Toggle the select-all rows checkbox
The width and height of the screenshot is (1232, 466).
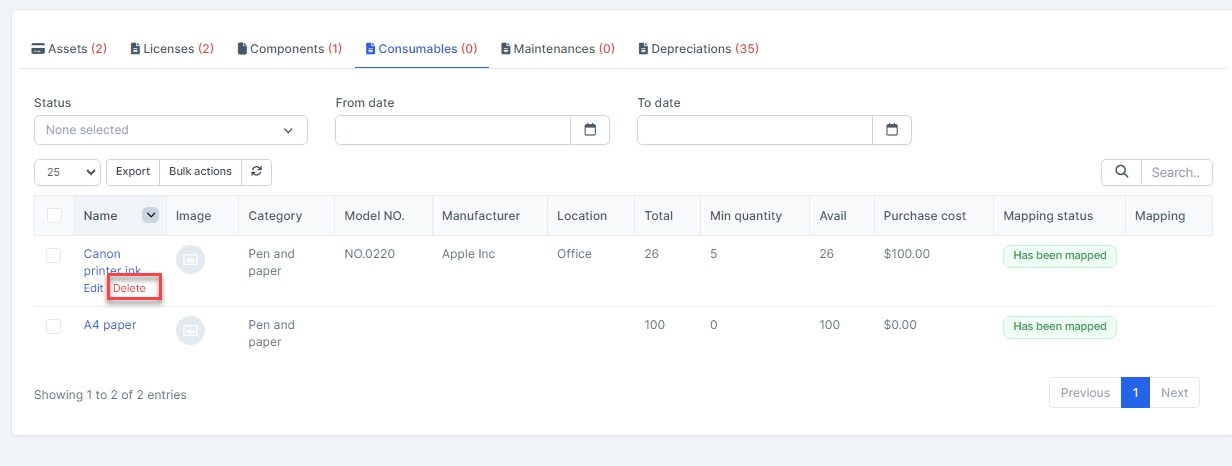pyautogui.click(x=54, y=216)
